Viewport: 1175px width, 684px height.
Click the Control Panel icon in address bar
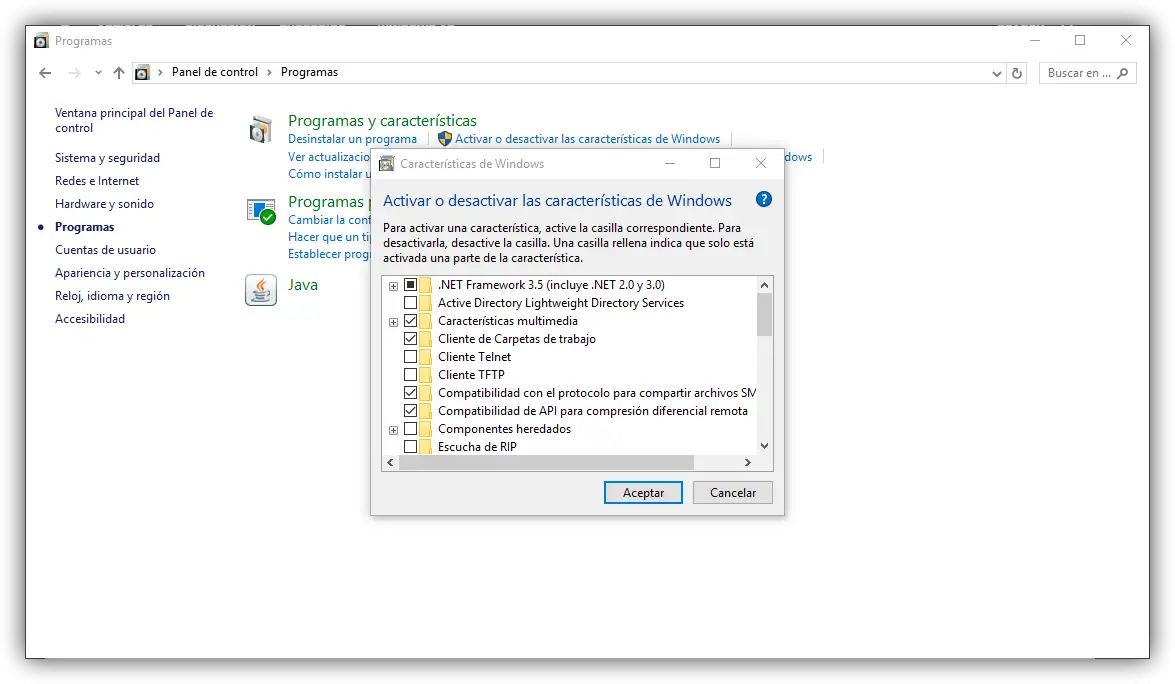(142, 73)
